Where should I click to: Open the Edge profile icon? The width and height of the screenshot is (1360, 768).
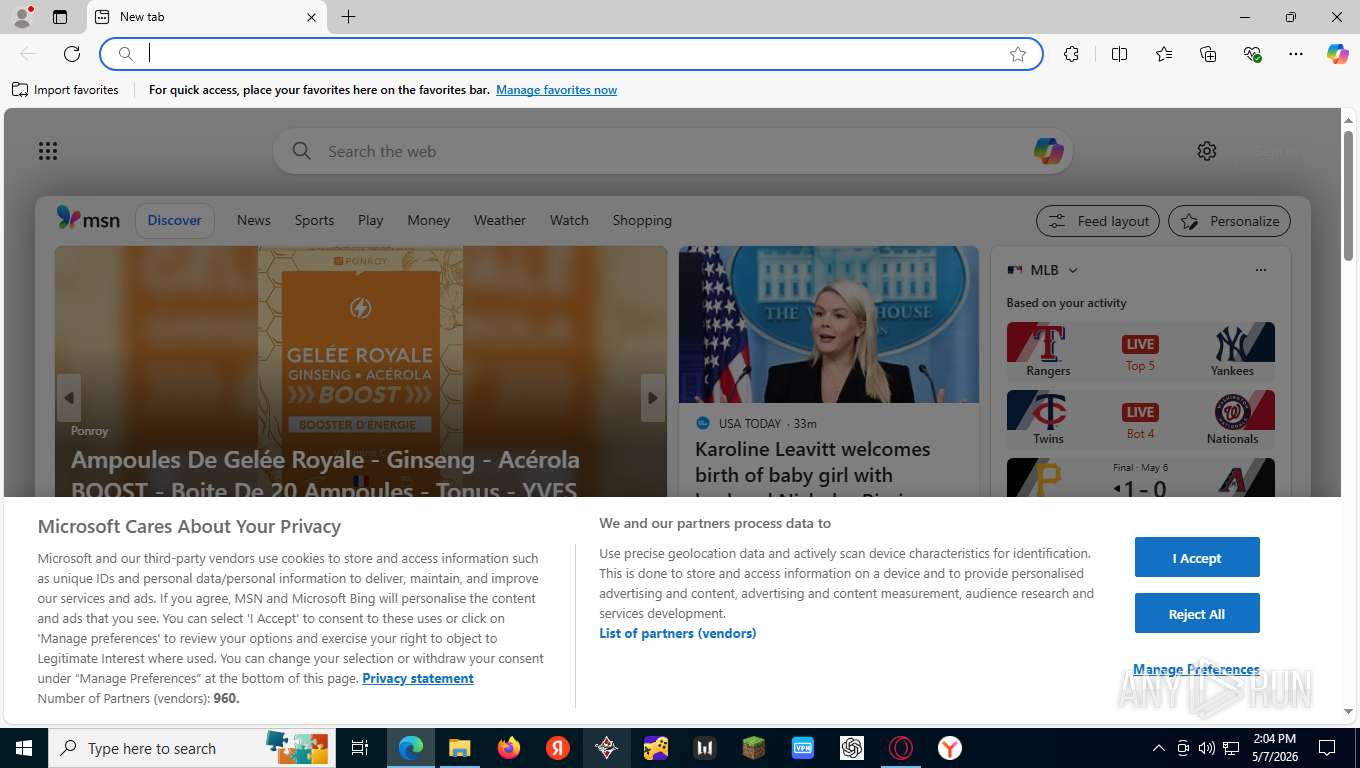point(21,17)
